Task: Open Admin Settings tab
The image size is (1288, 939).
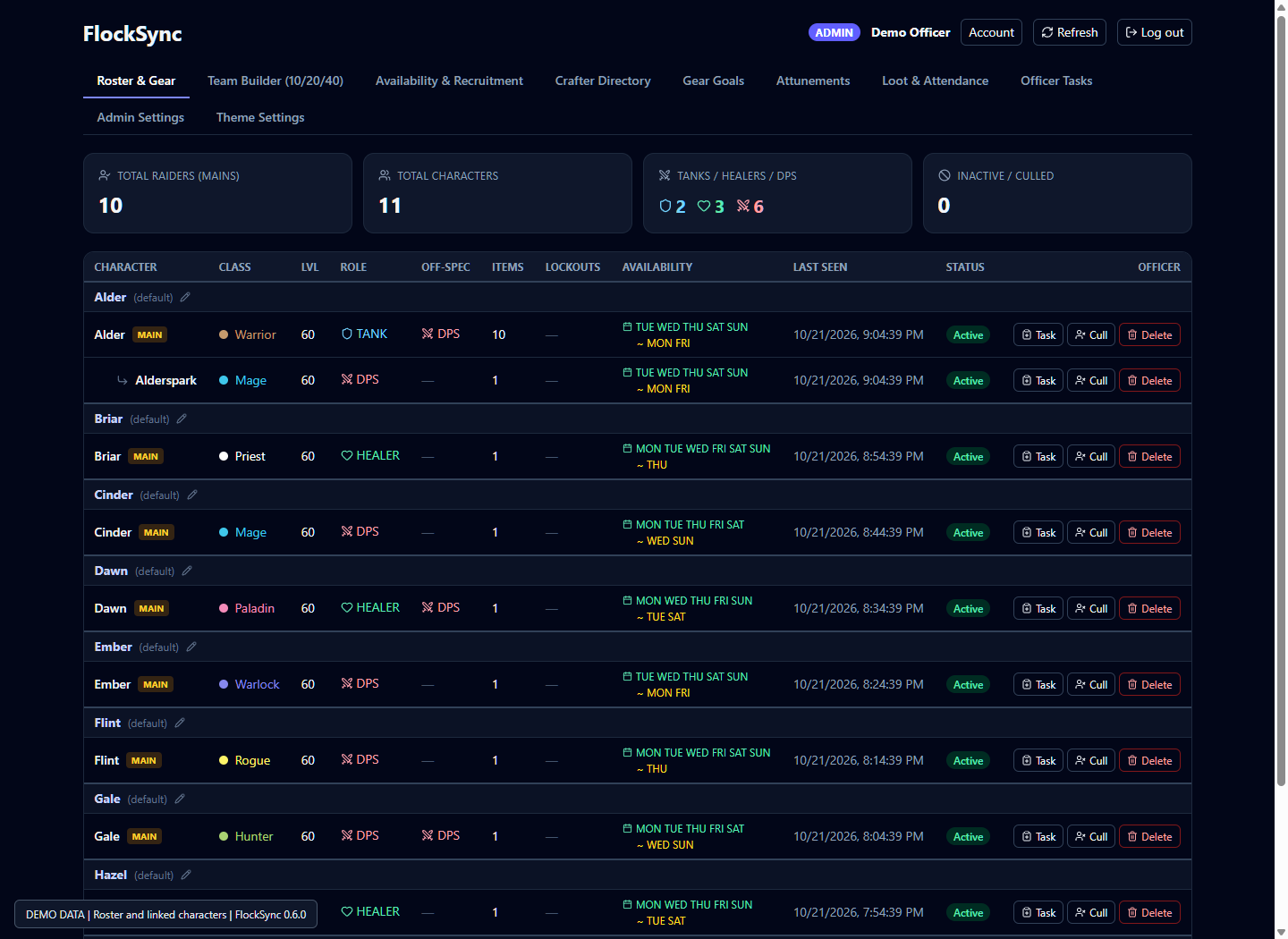Action: [x=140, y=117]
